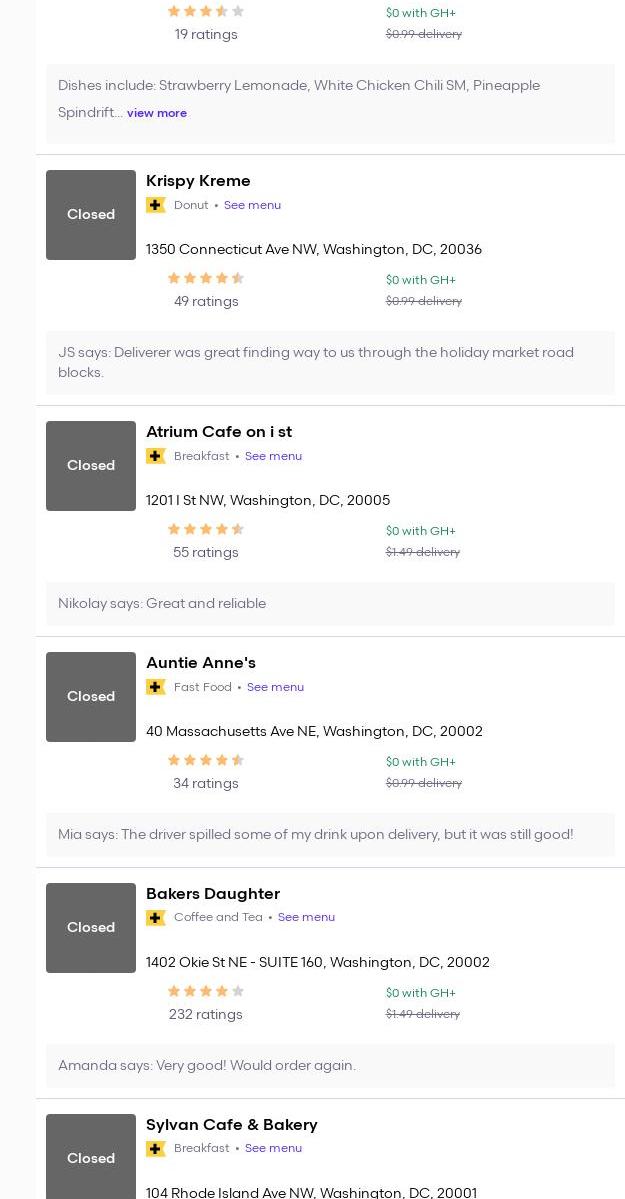The height and width of the screenshot is (1199, 625).
Task: Expand dishes list with view more
Action: [x=157, y=113]
